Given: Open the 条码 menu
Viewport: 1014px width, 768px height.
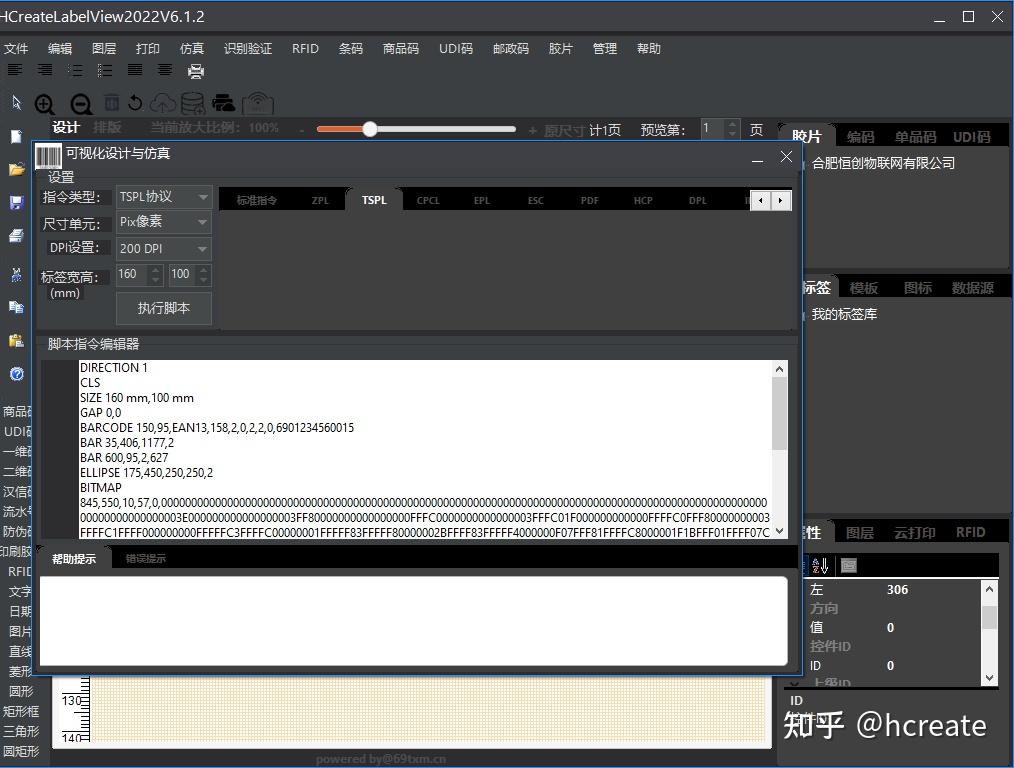Looking at the screenshot, I should [351, 48].
